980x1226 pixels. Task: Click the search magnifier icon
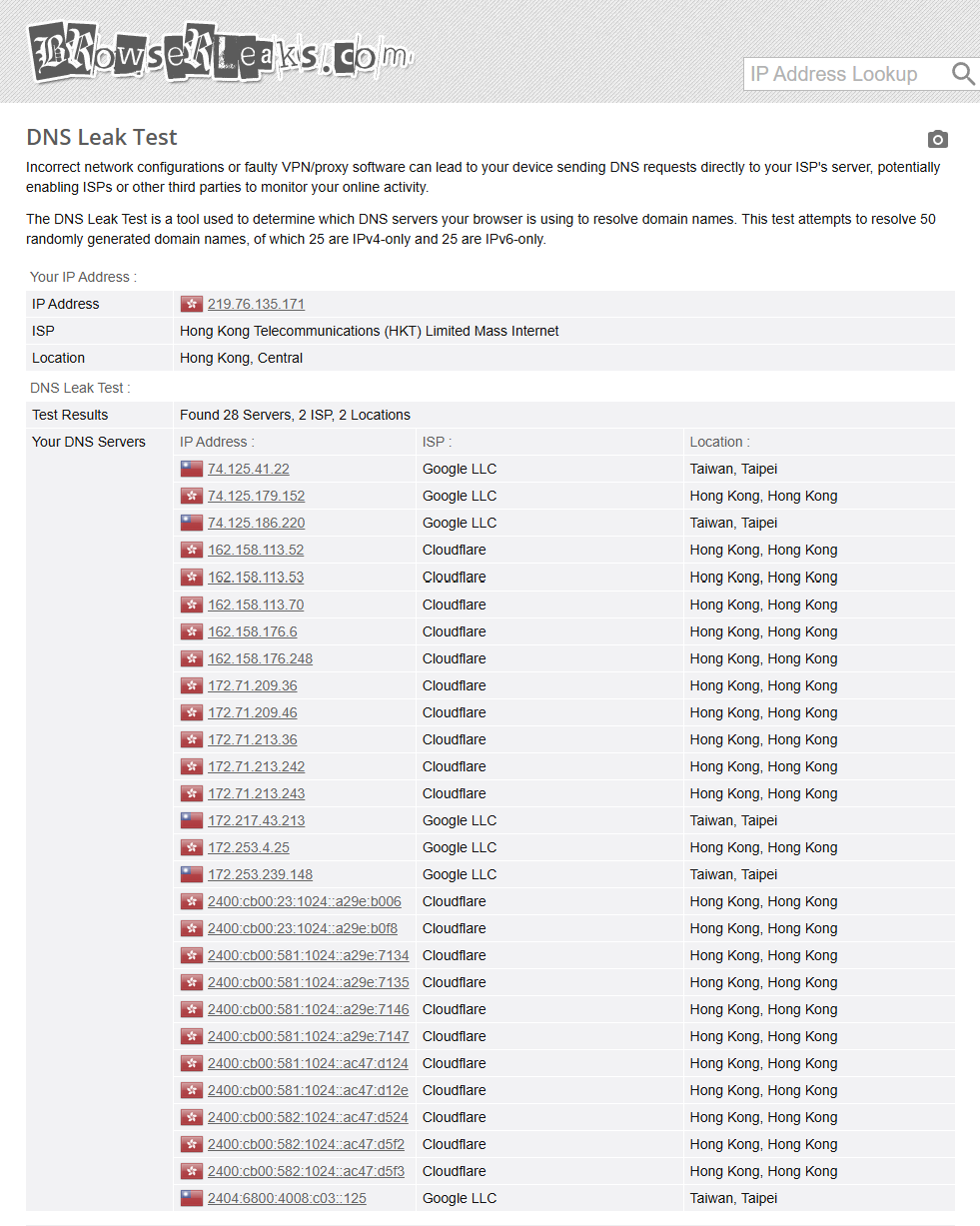(x=963, y=74)
